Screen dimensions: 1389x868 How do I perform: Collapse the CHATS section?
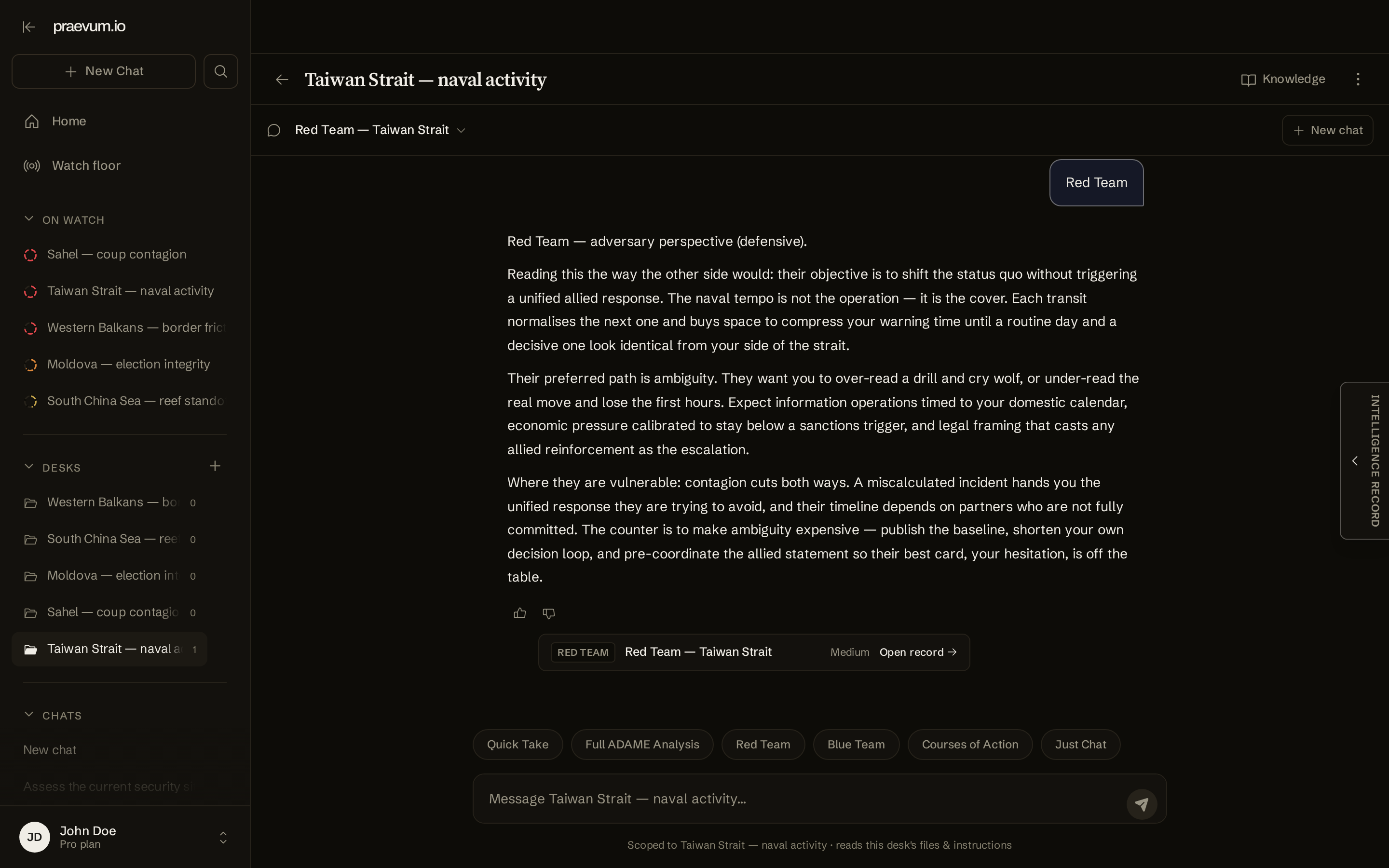(29, 715)
